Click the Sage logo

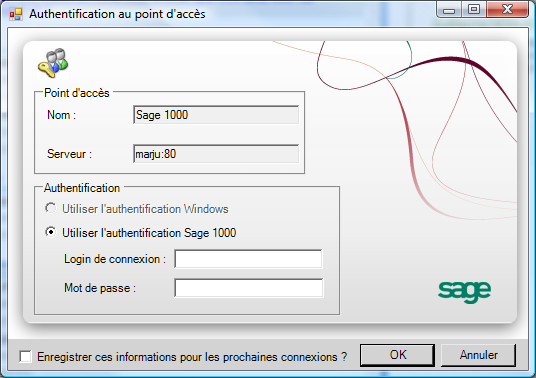pos(464,292)
